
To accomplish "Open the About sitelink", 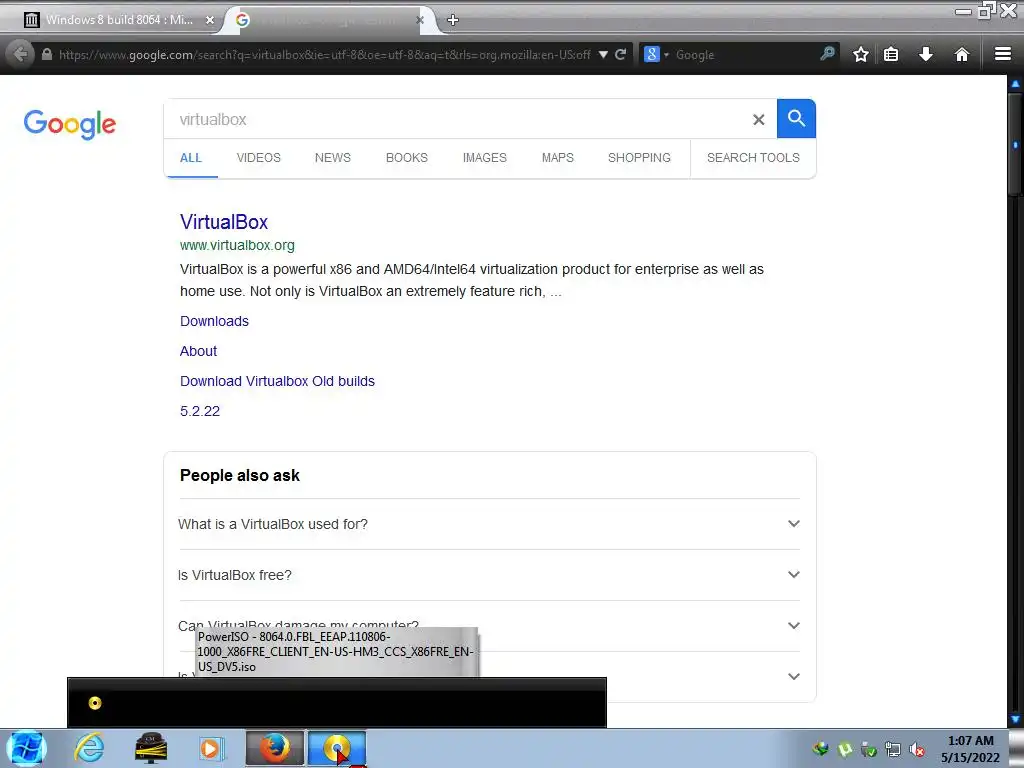I will pos(199,351).
